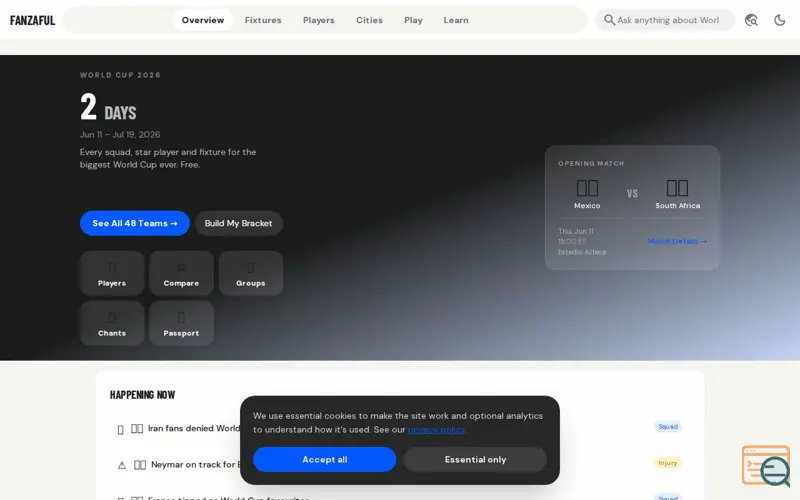The width and height of the screenshot is (800, 500).
Task: Toggle dark mode moon icon
Action: point(779,20)
